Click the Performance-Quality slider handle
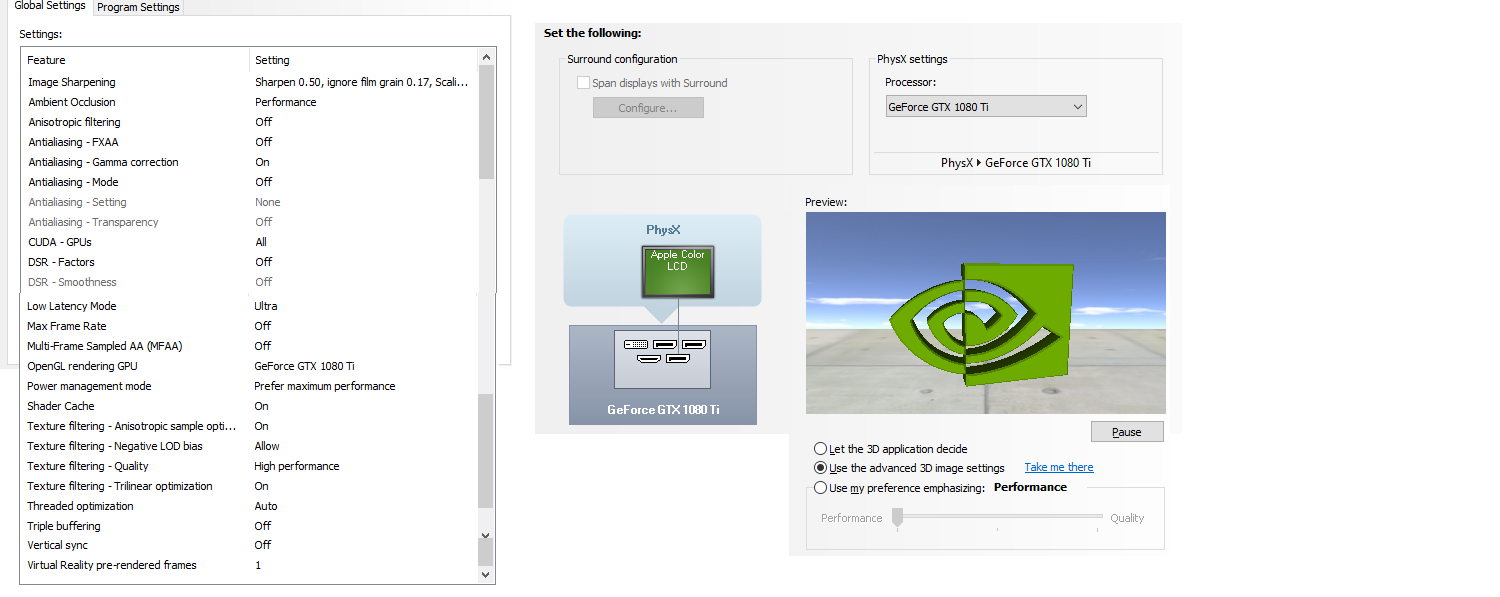This screenshot has width=1500, height=597. click(898, 517)
